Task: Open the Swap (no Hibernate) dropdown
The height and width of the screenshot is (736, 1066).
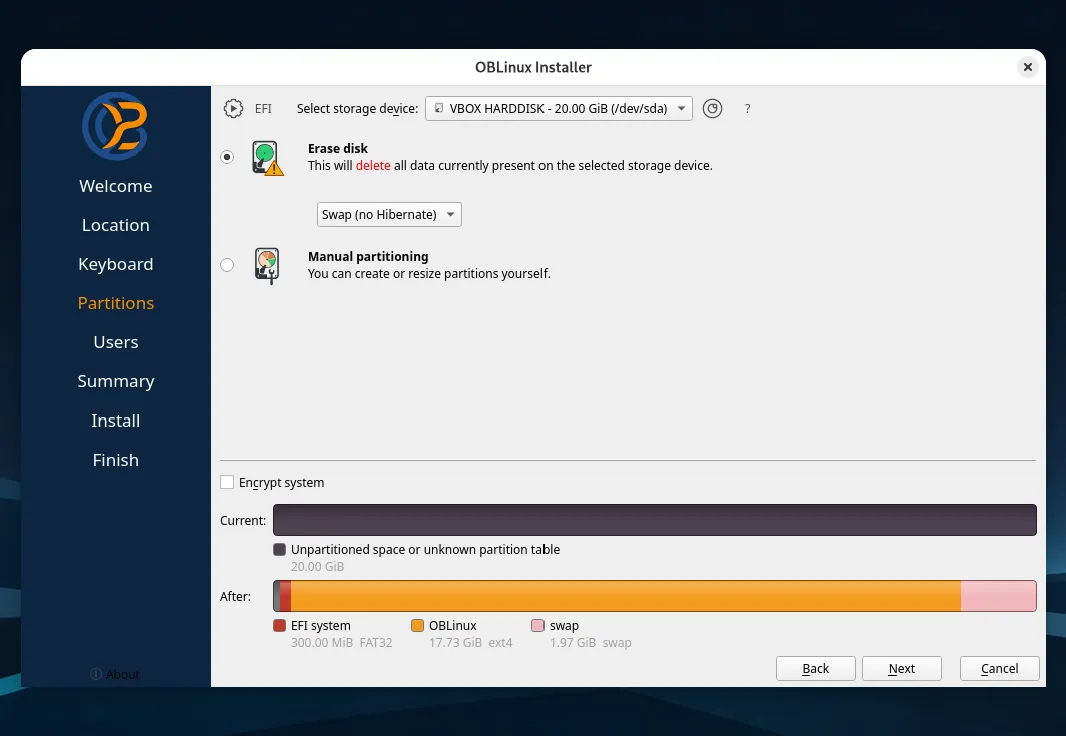Action: point(389,215)
